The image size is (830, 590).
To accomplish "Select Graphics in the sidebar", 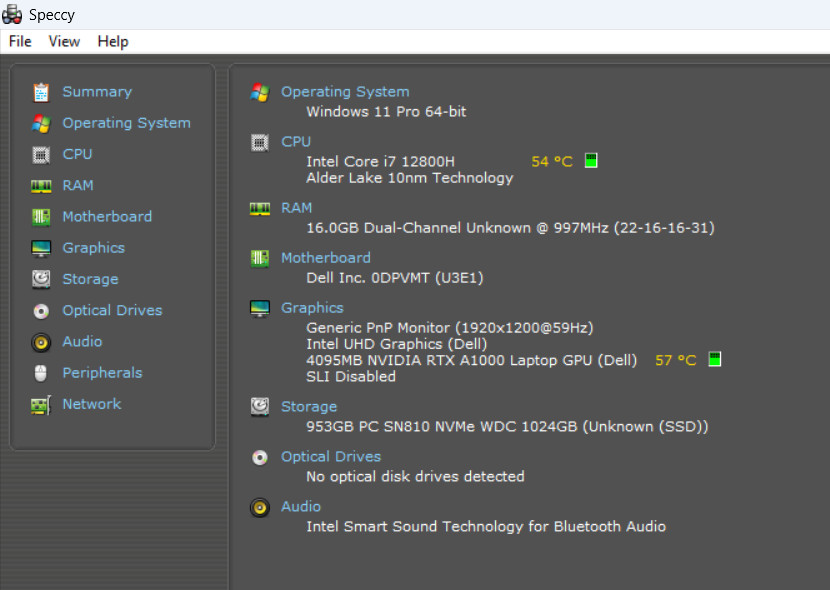I will click(94, 248).
